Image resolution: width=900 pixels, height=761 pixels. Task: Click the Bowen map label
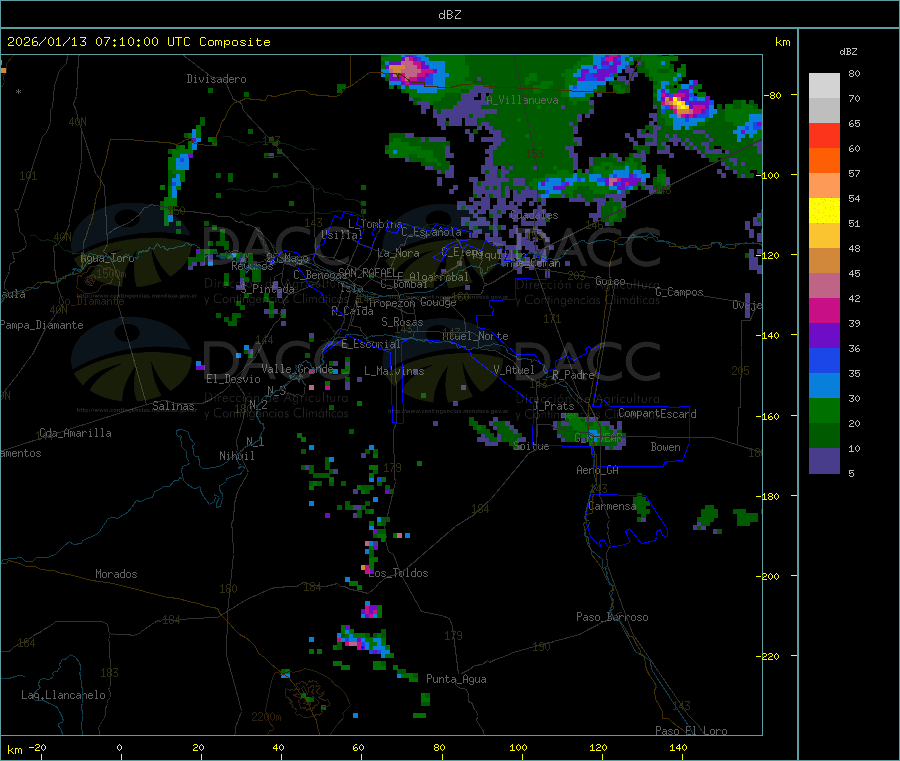click(x=665, y=447)
